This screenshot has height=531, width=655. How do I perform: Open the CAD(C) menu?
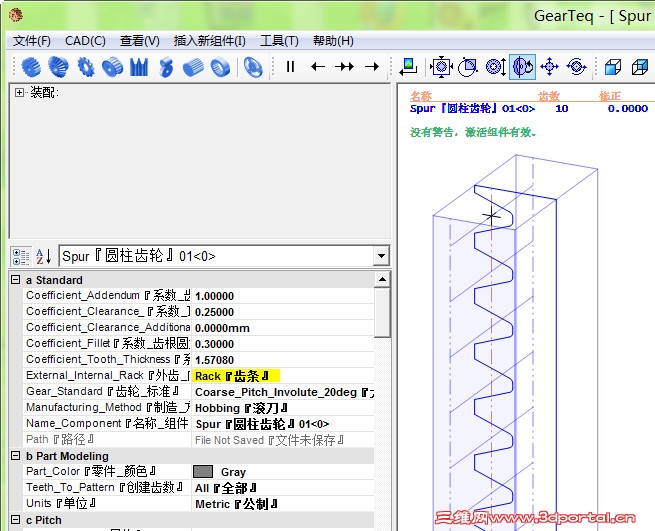pos(85,41)
